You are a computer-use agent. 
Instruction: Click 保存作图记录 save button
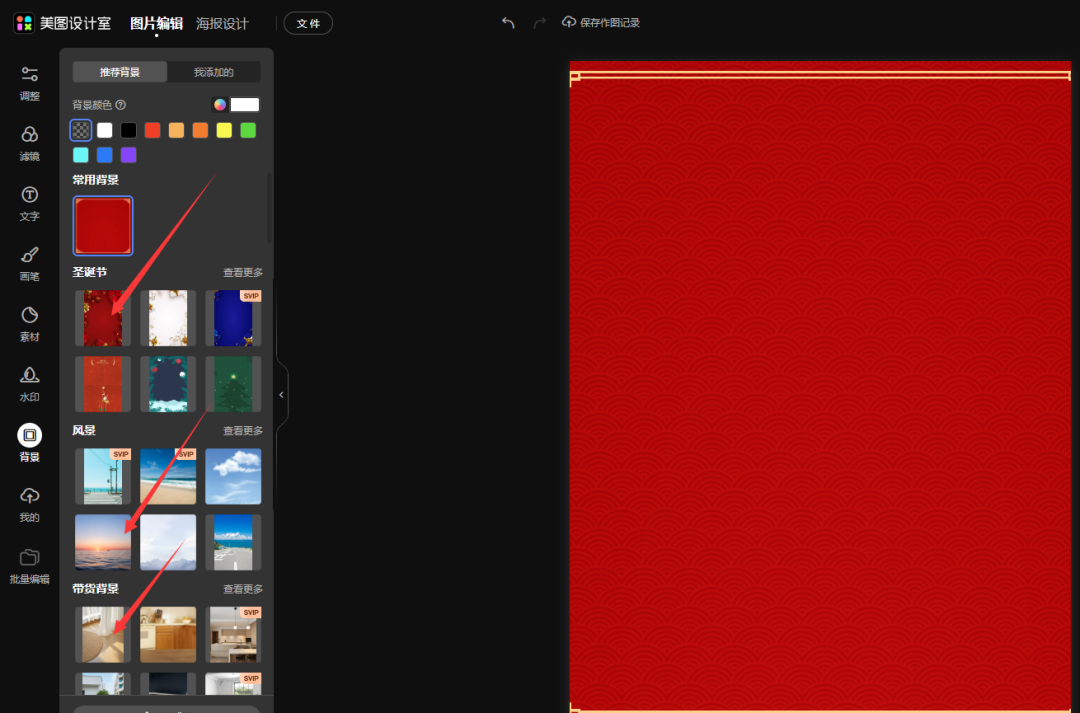[x=601, y=22]
